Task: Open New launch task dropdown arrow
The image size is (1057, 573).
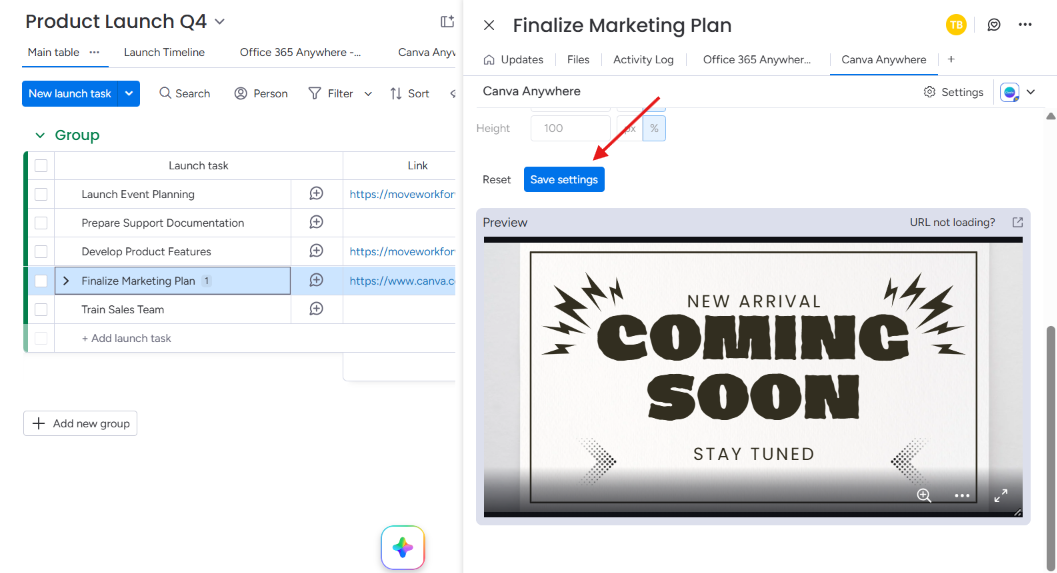Action: (x=129, y=94)
